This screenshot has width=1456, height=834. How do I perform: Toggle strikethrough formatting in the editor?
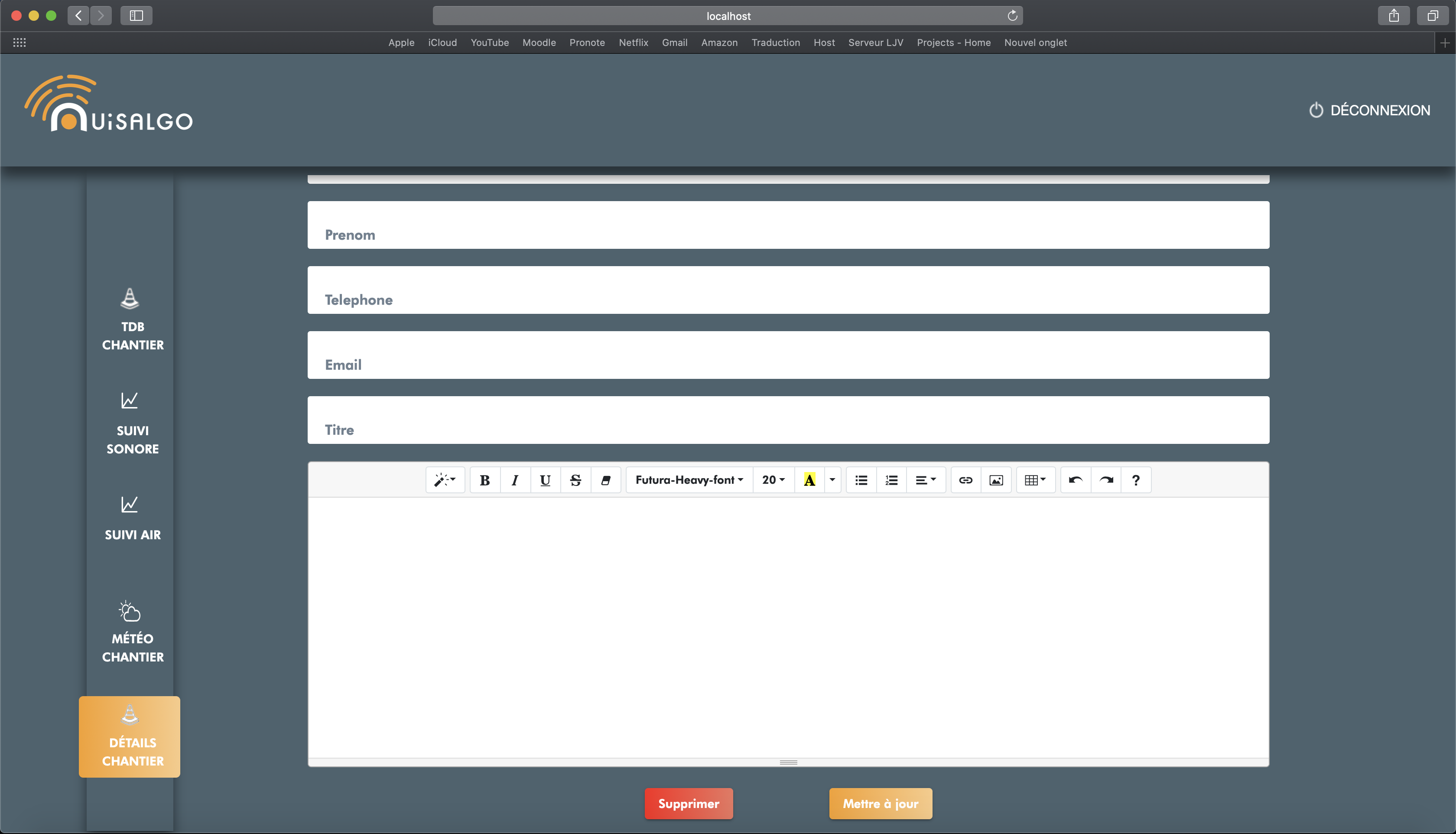click(576, 480)
